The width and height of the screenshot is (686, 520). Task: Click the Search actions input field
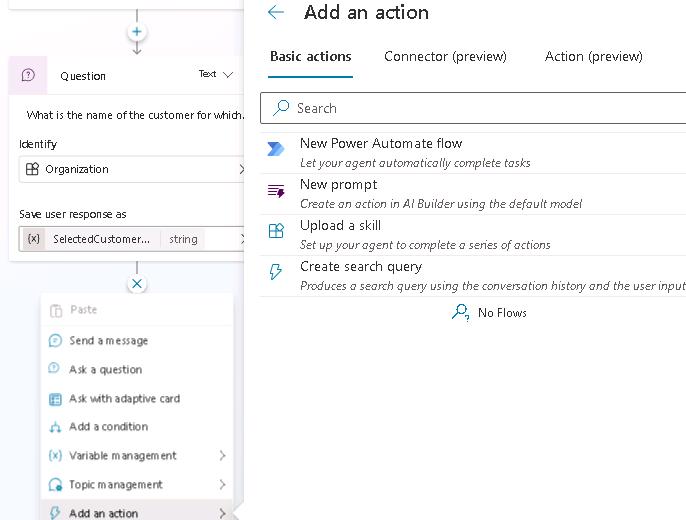[480, 108]
